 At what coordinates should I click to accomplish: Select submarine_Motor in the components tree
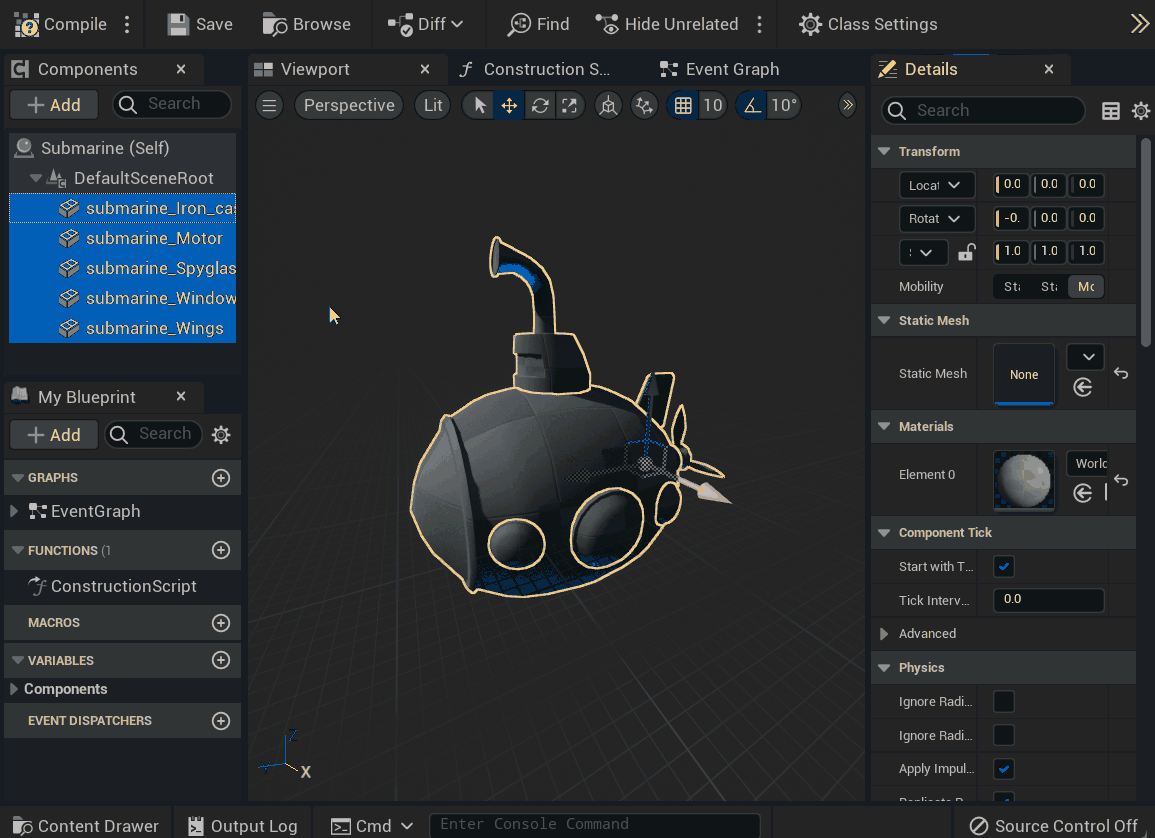pyautogui.click(x=154, y=238)
